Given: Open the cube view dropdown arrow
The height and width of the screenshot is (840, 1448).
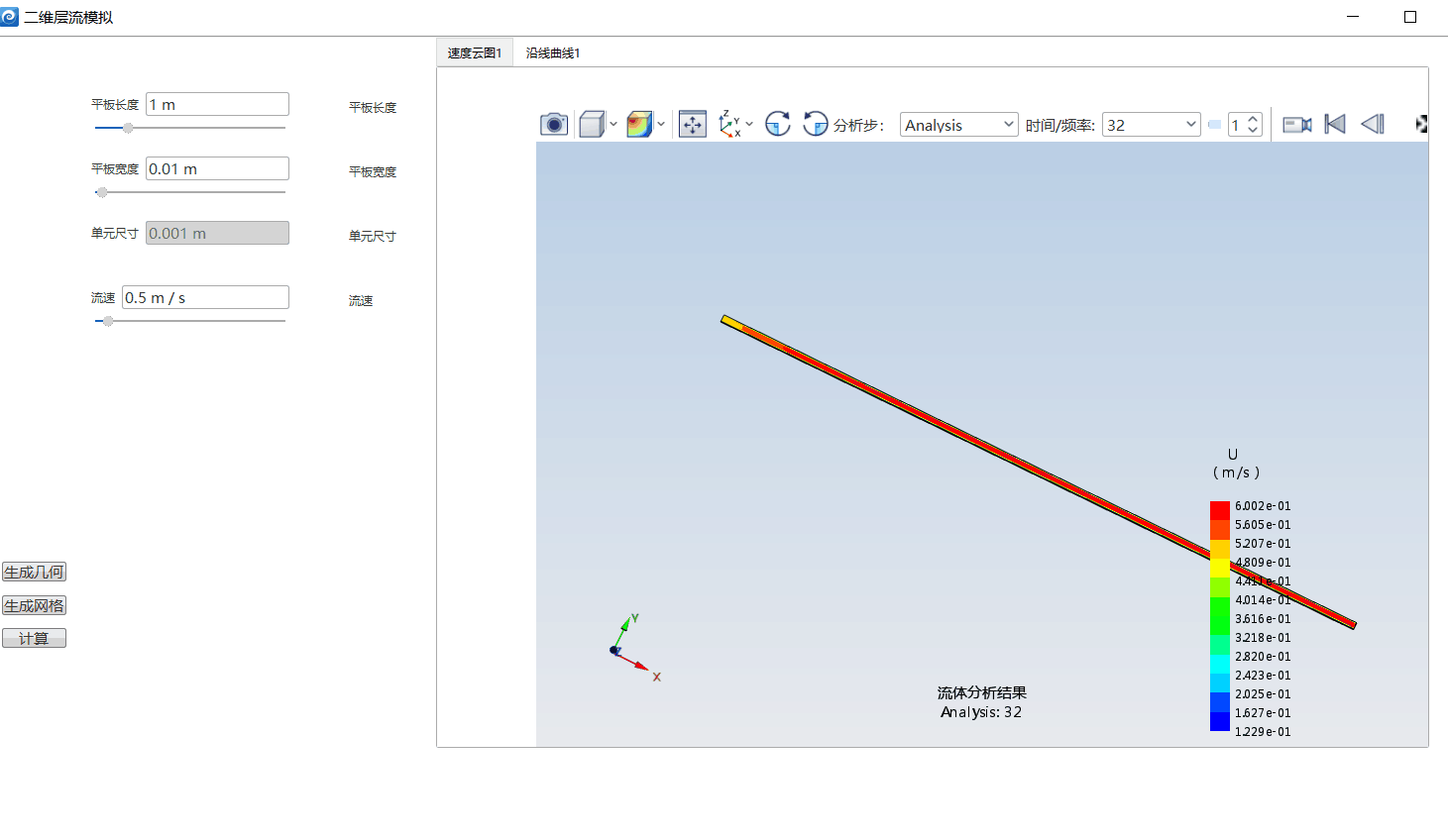Looking at the screenshot, I should coord(613,125).
